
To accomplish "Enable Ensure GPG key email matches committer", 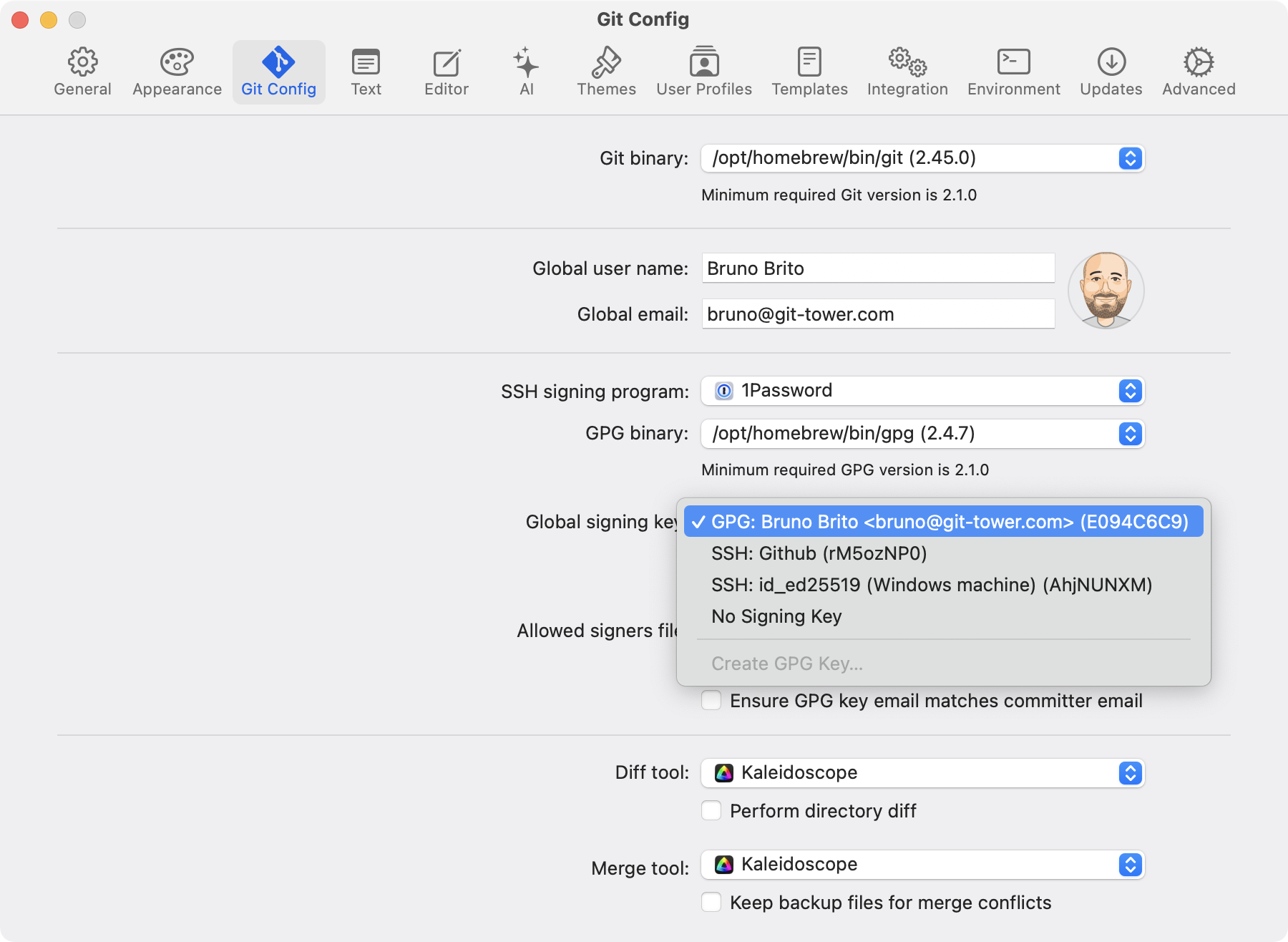I will click(711, 700).
